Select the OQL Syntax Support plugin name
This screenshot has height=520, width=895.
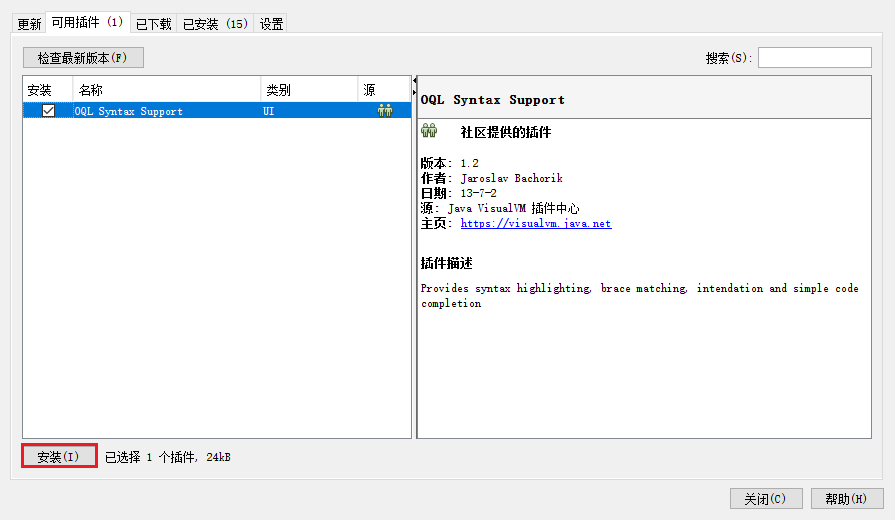click(129, 111)
